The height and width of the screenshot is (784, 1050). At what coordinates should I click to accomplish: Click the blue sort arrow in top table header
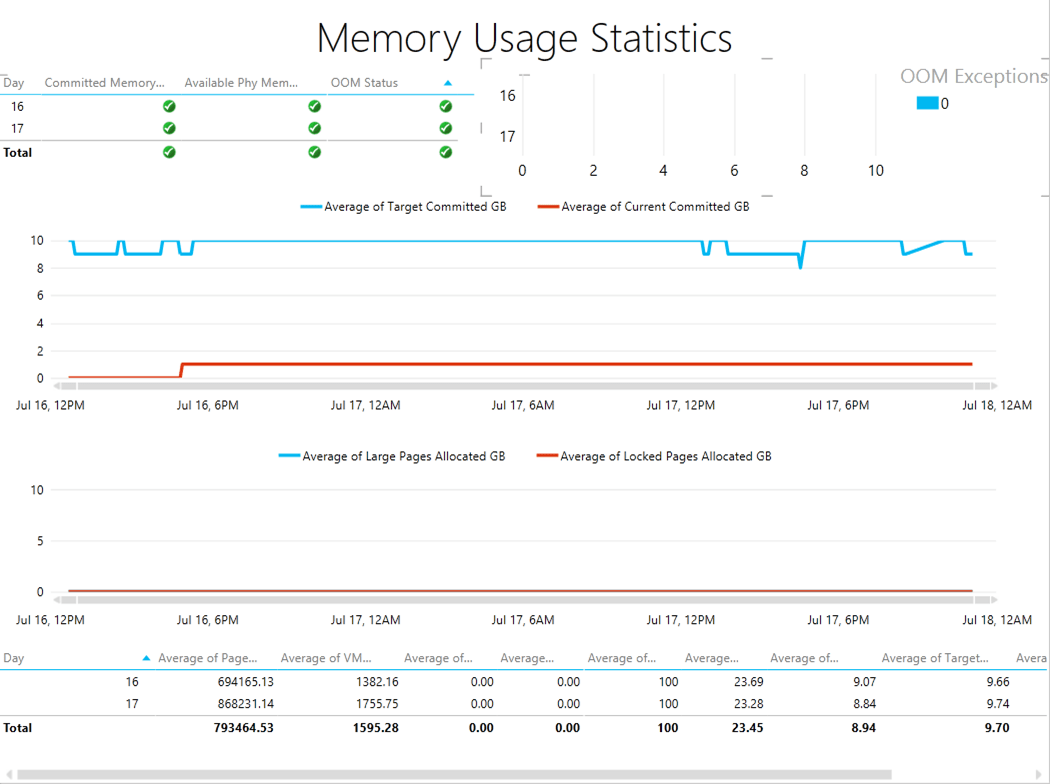pos(448,83)
